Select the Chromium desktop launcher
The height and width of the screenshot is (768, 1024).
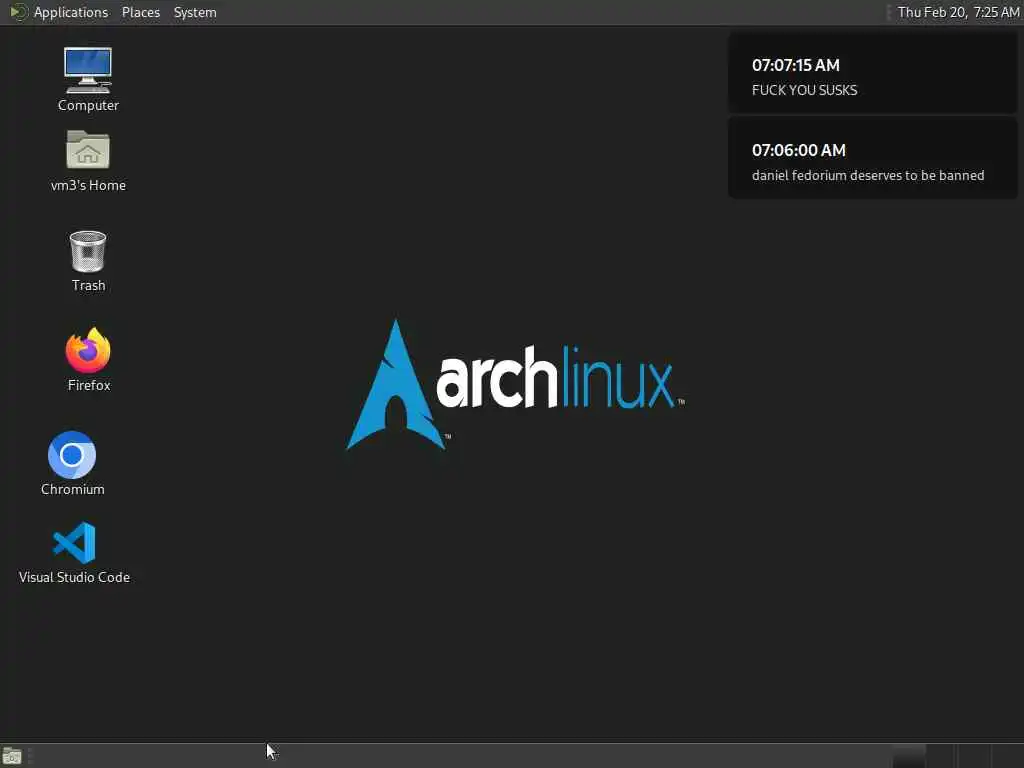72,463
